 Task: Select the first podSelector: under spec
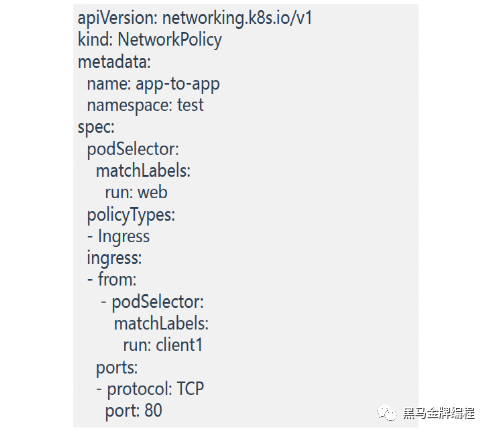(x=133, y=149)
